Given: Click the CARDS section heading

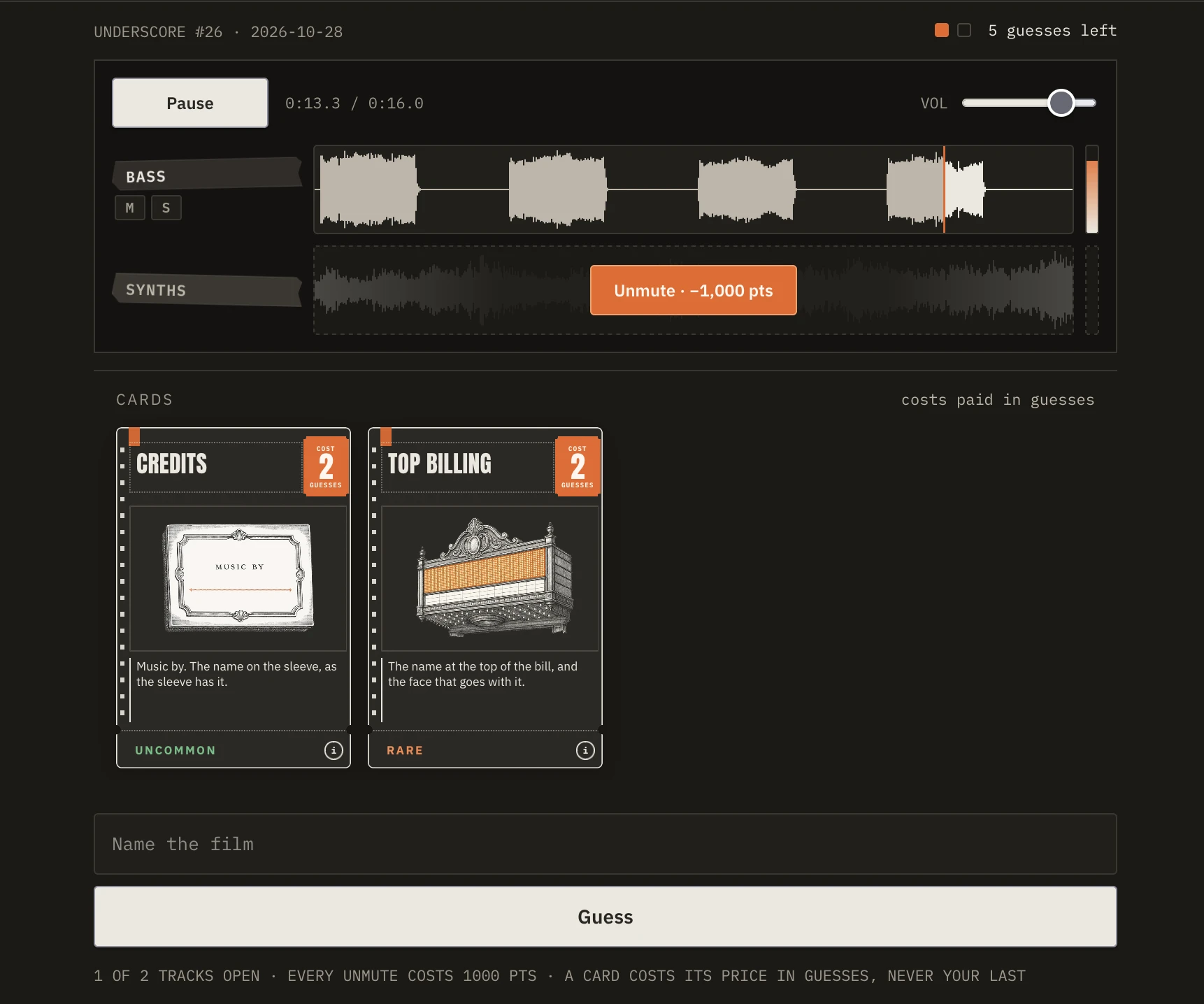Looking at the screenshot, I should [145, 400].
